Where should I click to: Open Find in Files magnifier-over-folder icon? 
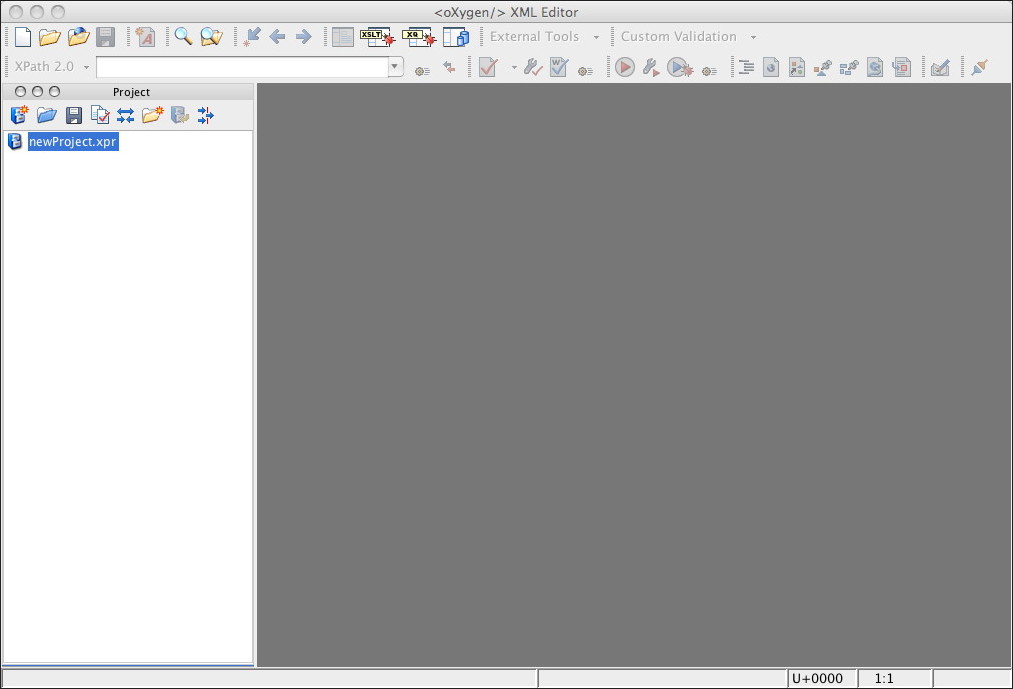211,37
